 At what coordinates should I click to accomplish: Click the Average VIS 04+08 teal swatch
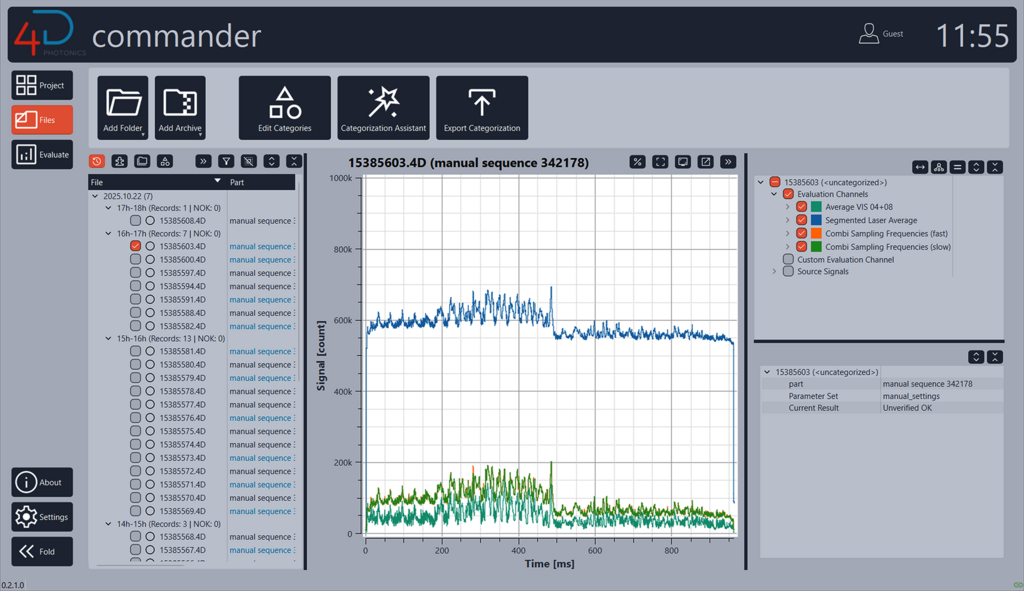coord(816,207)
